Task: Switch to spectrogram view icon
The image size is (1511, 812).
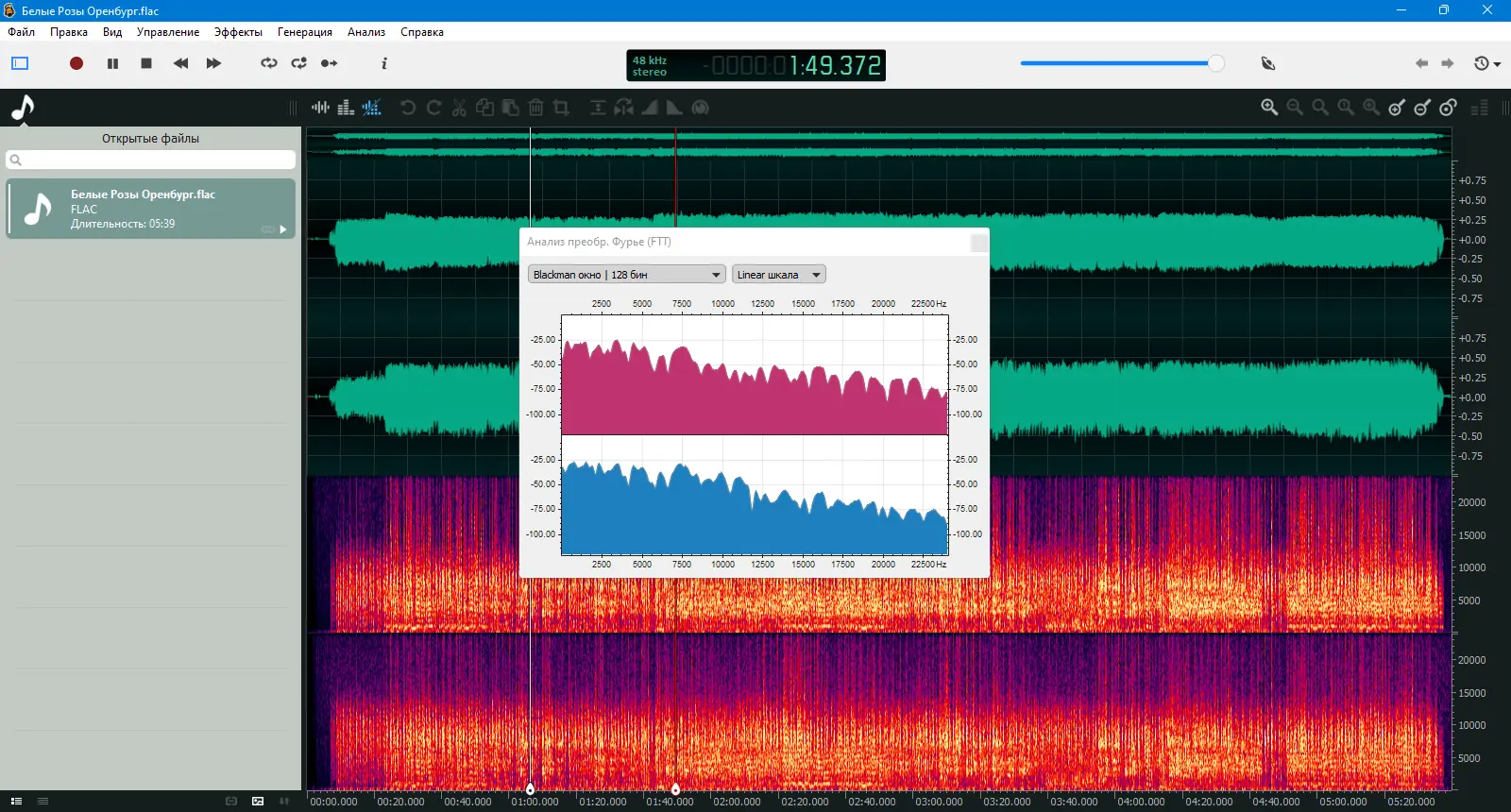Action: point(346,108)
